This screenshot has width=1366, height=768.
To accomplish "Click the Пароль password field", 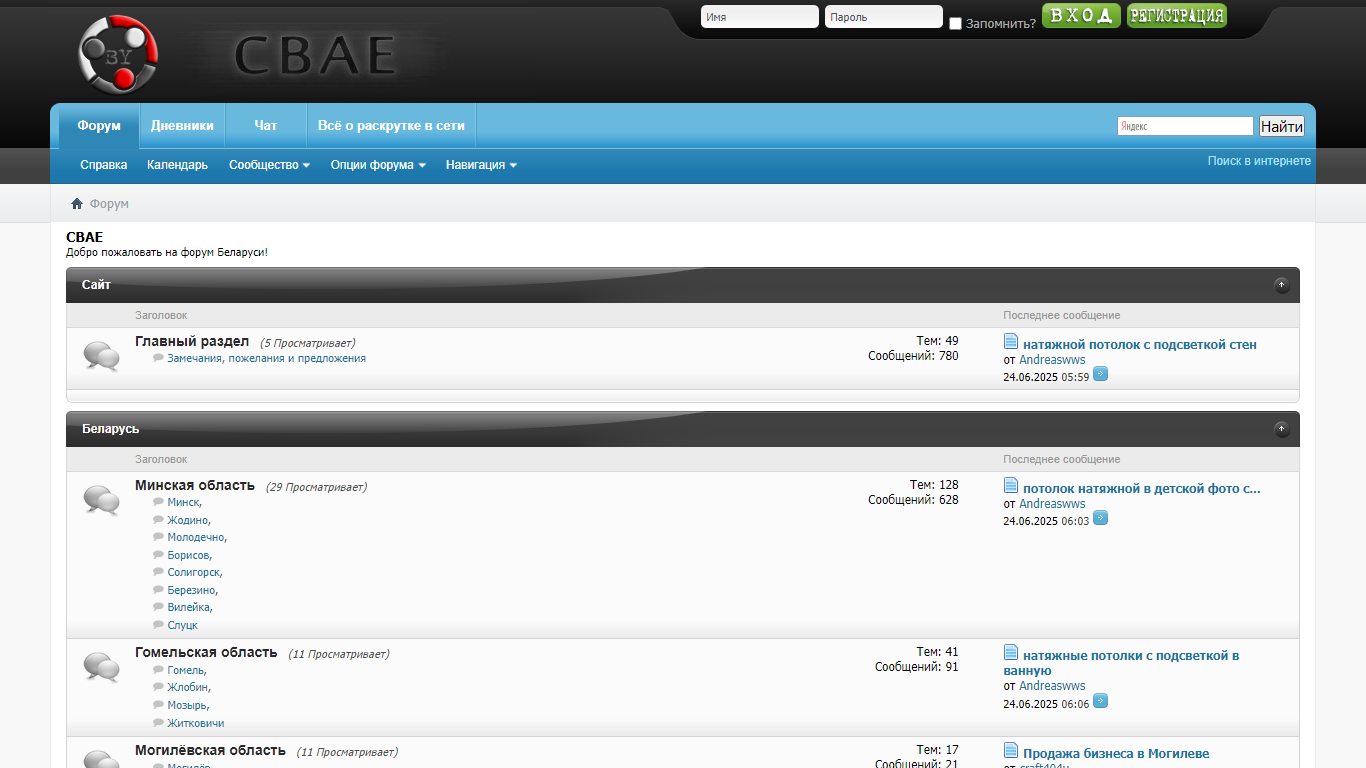I will click(884, 17).
